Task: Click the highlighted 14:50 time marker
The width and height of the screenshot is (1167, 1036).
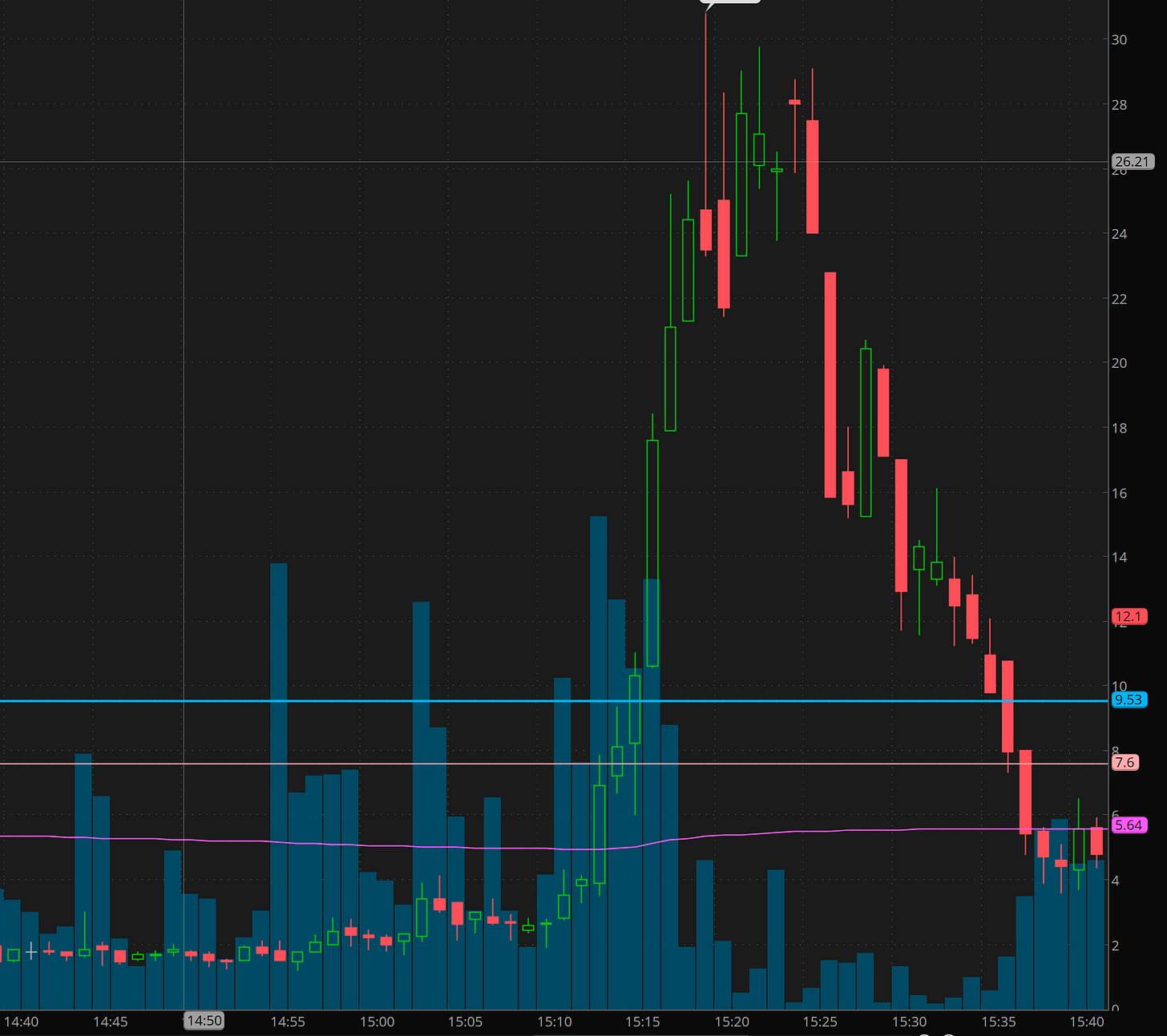Action: tap(204, 1021)
